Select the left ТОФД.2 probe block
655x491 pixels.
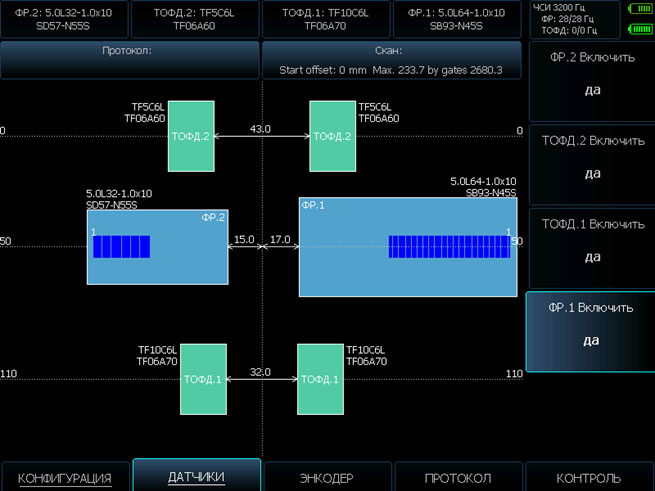(x=190, y=135)
